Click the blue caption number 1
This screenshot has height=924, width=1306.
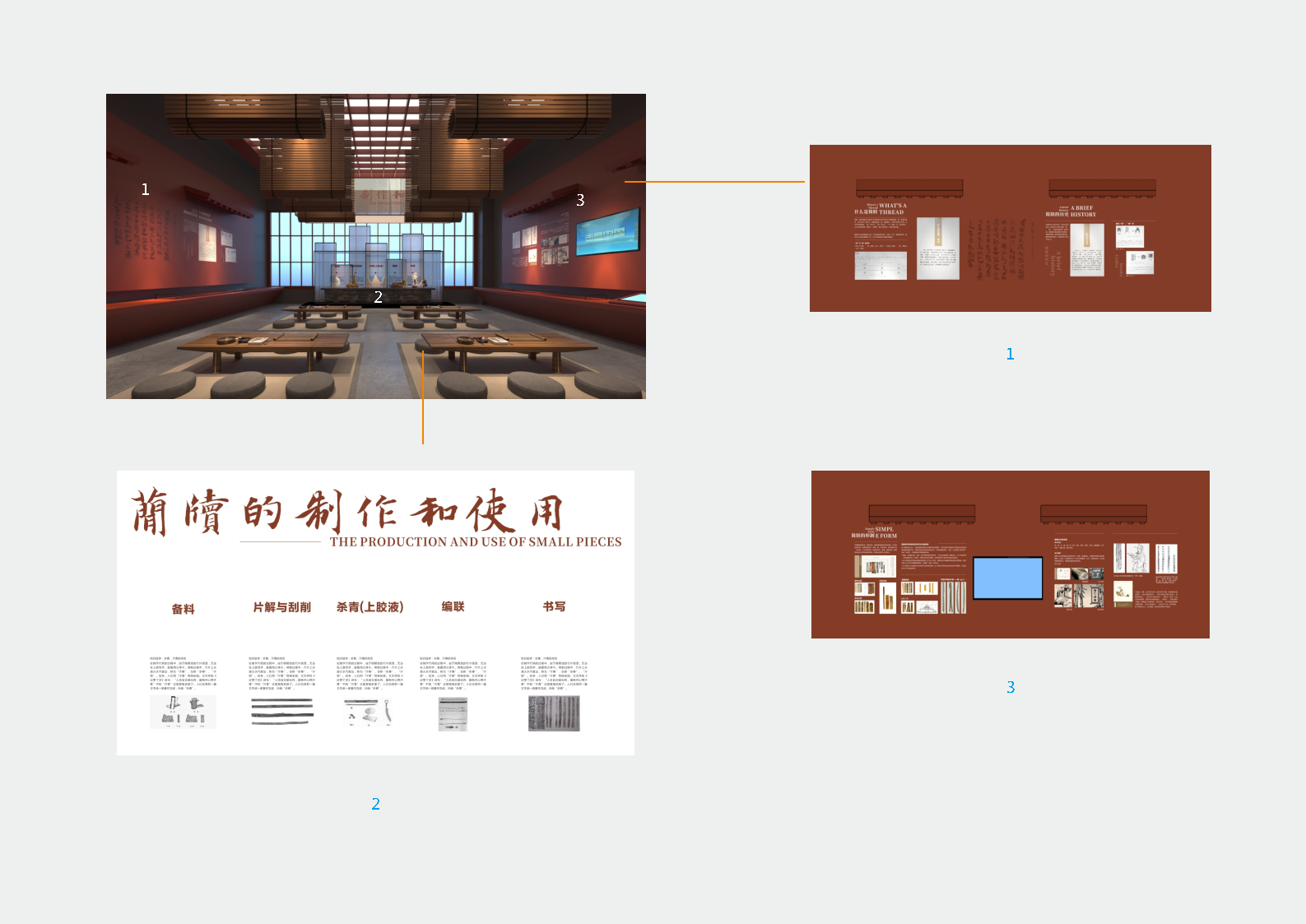(1010, 354)
